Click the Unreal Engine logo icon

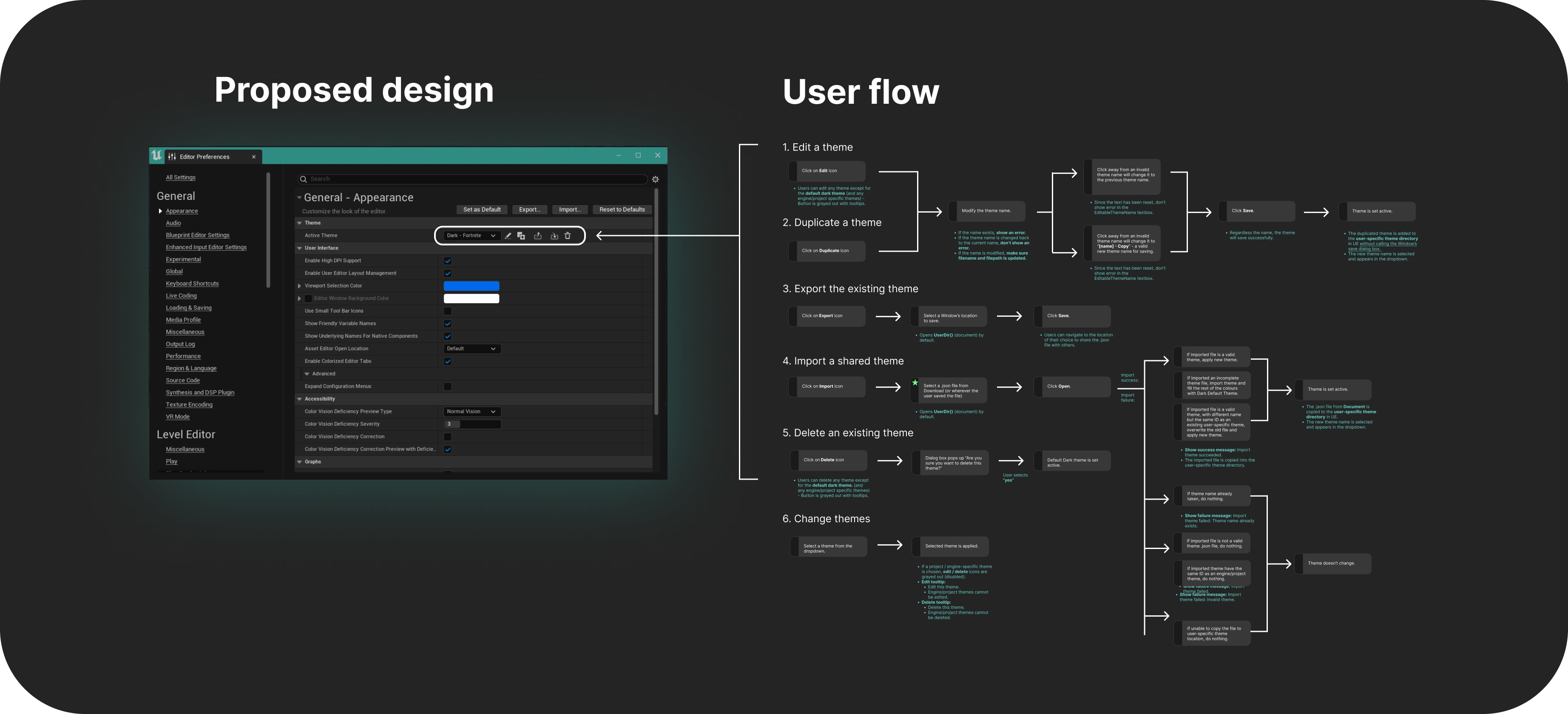(x=157, y=155)
